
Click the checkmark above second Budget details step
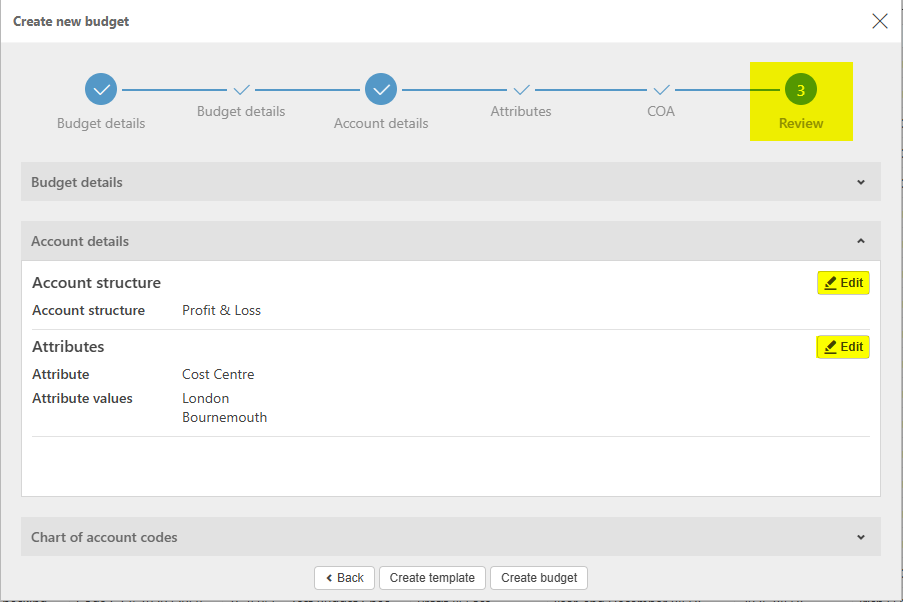click(241, 90)
